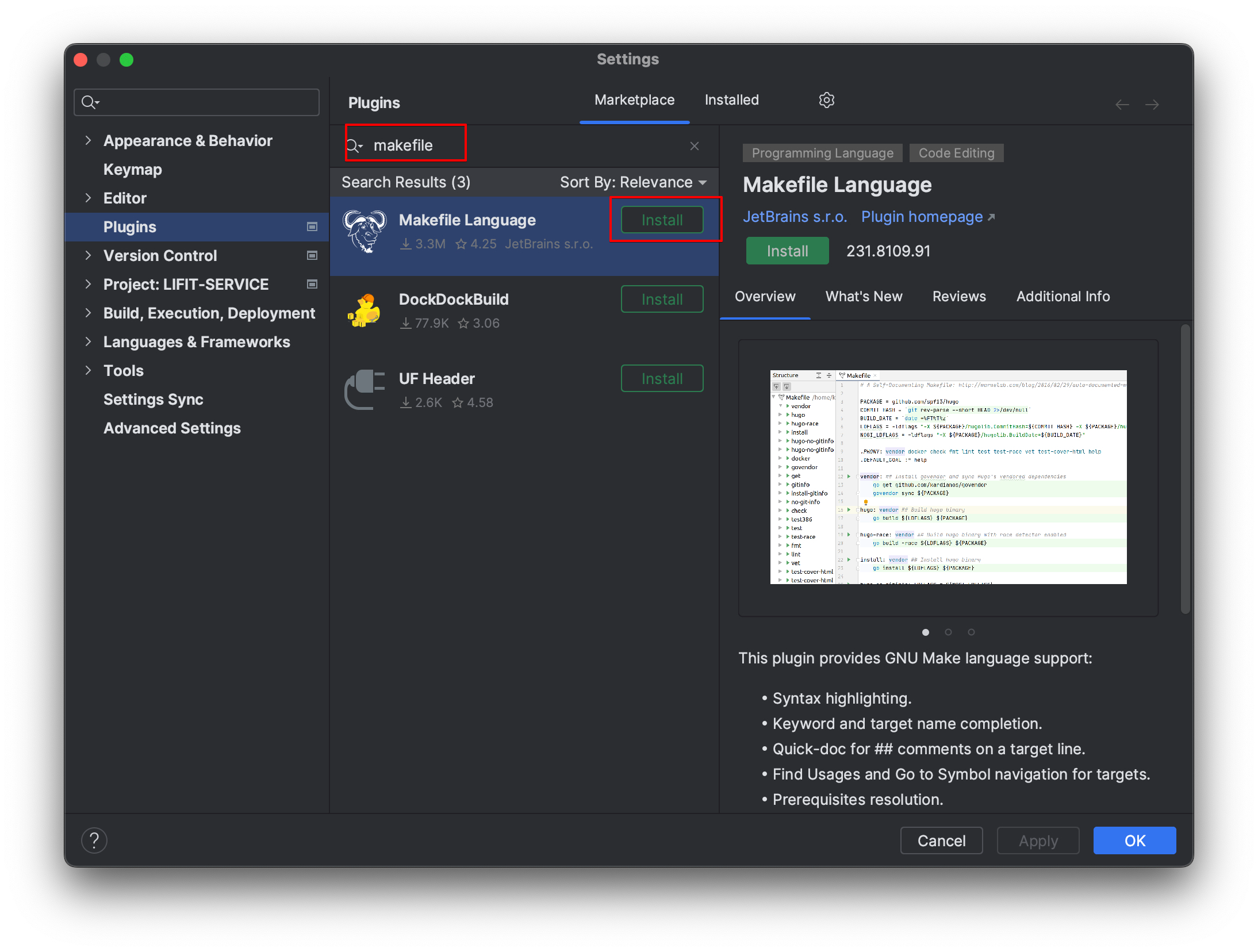Click the DockDockBuild duck icon
Screen dimensions: 1258x952
pyautogui.click(x=365, y=310)
